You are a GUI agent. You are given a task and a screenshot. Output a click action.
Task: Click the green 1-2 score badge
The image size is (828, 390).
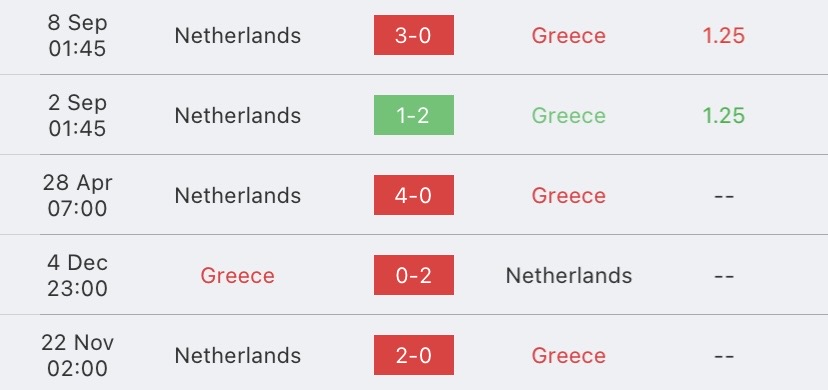pos(413,115)
